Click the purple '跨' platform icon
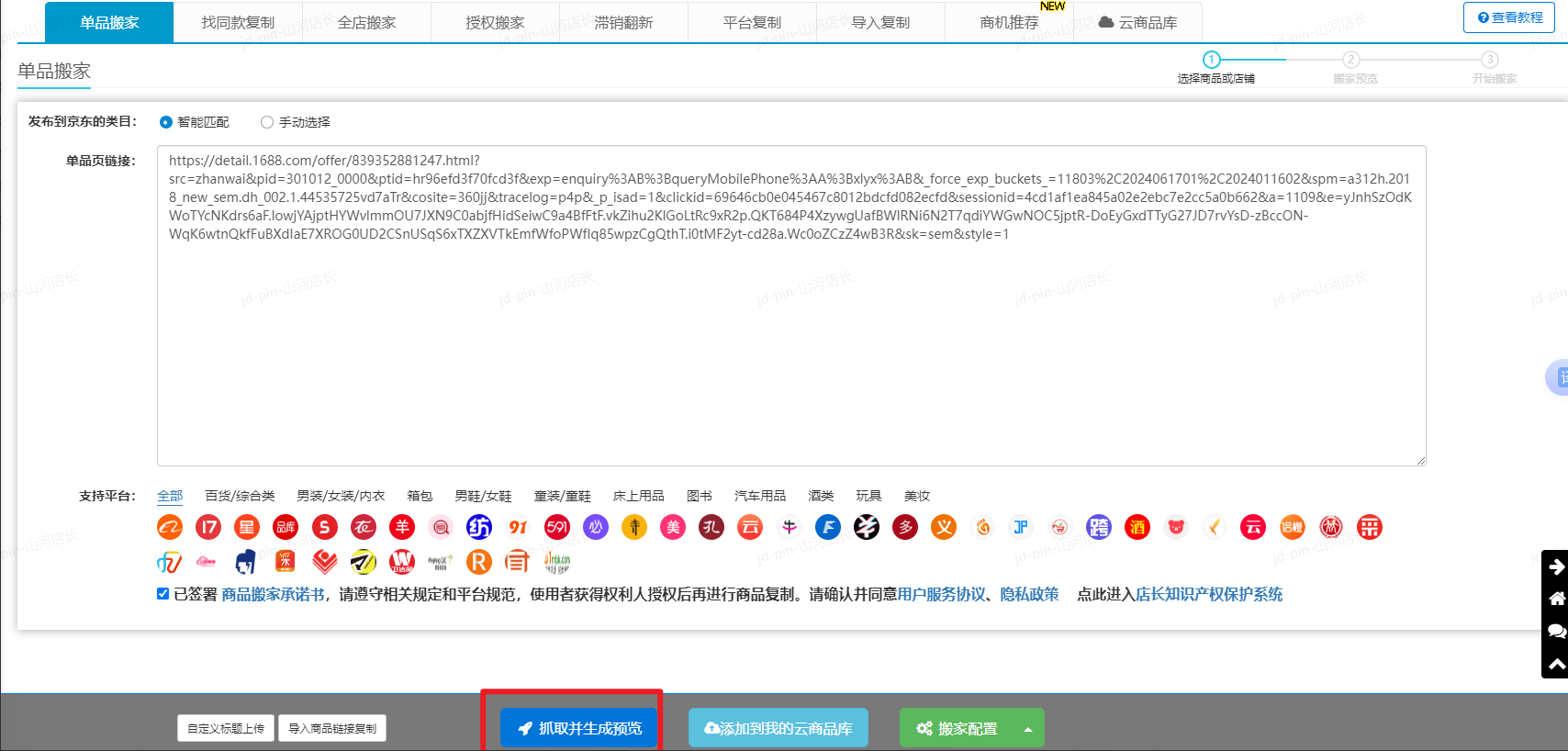Screen dimensions: 1568x751 tap(1098, 527)
